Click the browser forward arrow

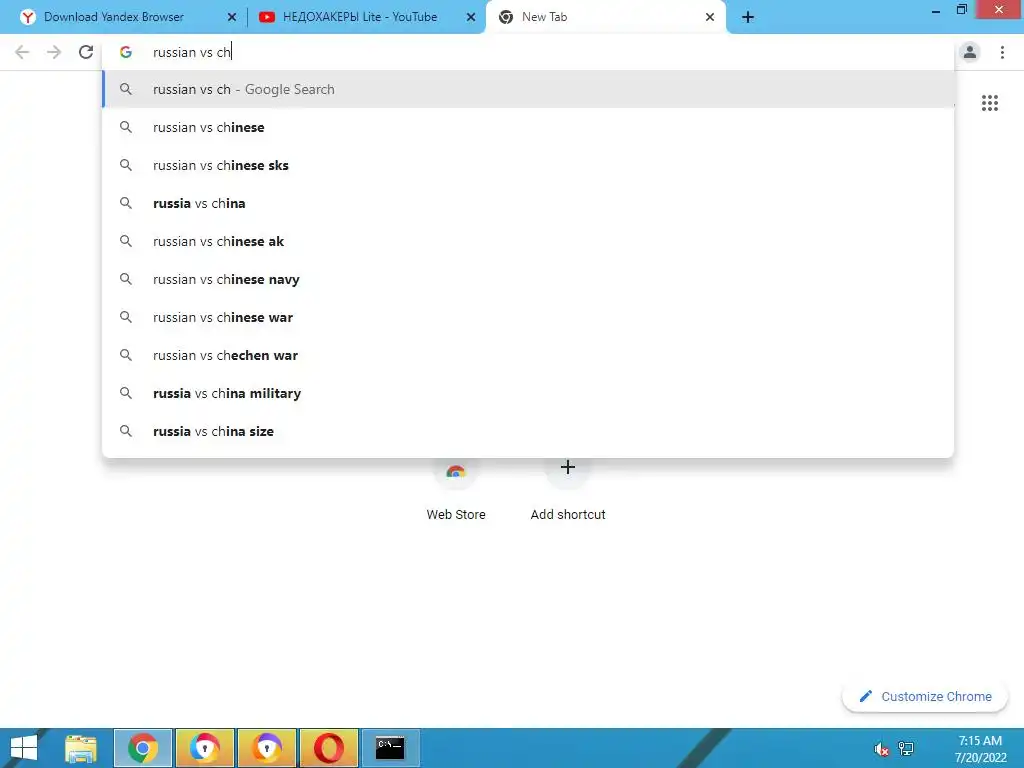click(x=54, y=52)
